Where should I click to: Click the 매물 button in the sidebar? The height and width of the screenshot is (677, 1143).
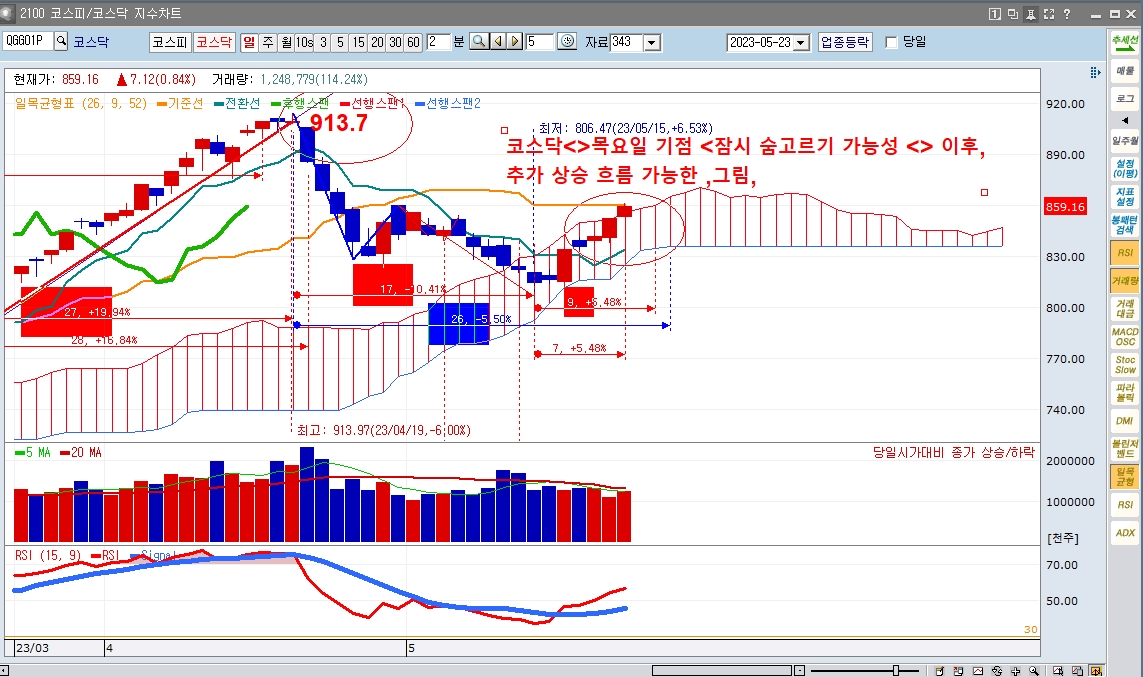(1125, 71)
